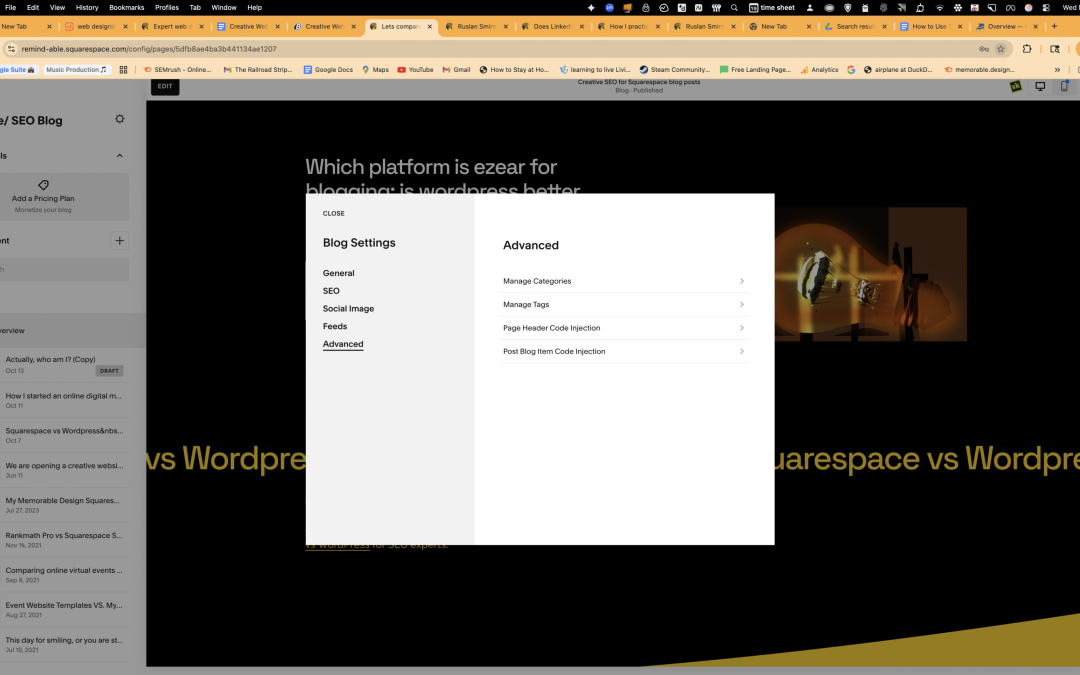The width and height of the screenshot is (1080, 675).
Task: Click the EDIT button on the page preview
Action: [x=164, y=87]
